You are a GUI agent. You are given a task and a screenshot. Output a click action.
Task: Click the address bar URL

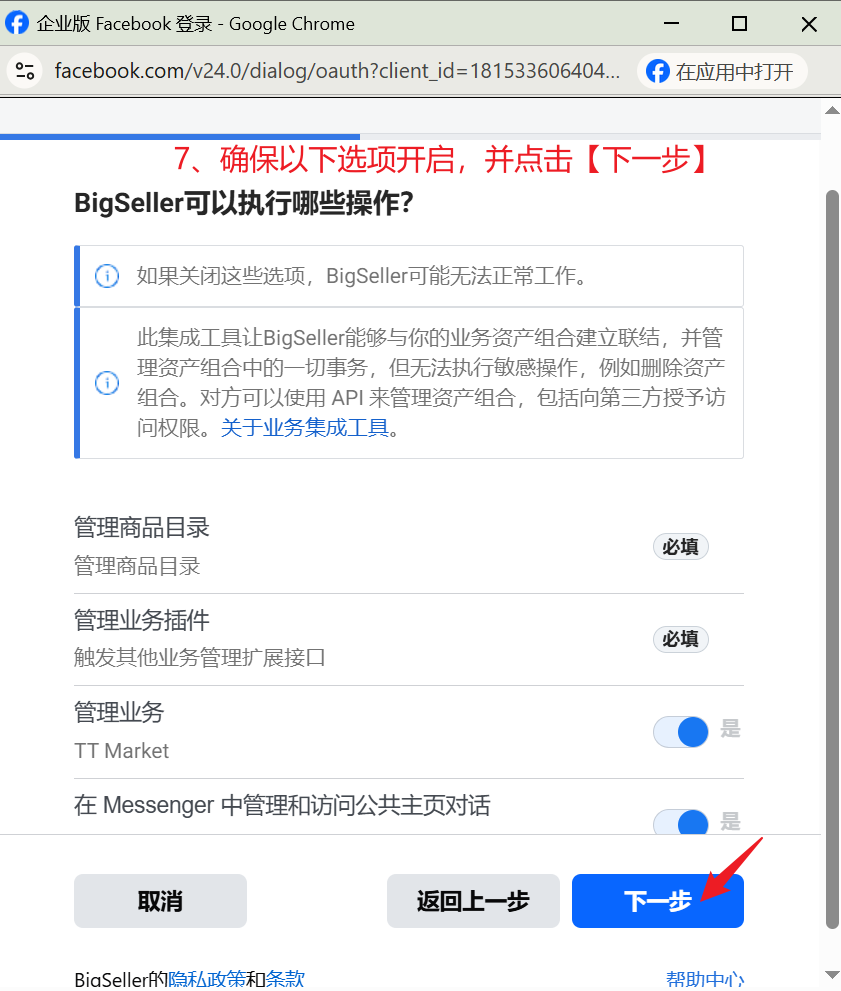(x=337, y=71)
